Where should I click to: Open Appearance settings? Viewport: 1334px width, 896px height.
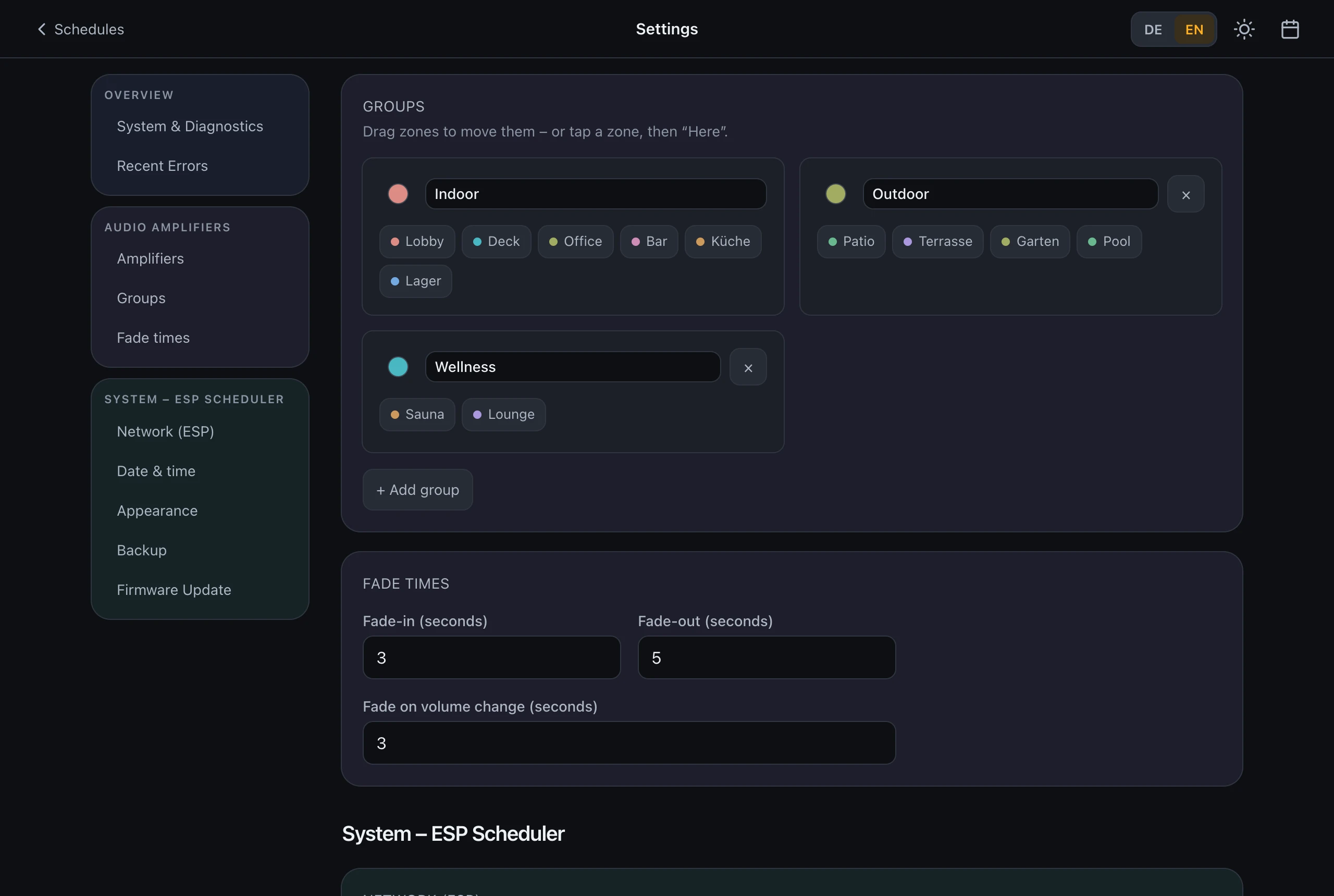[x=157, y=511]
